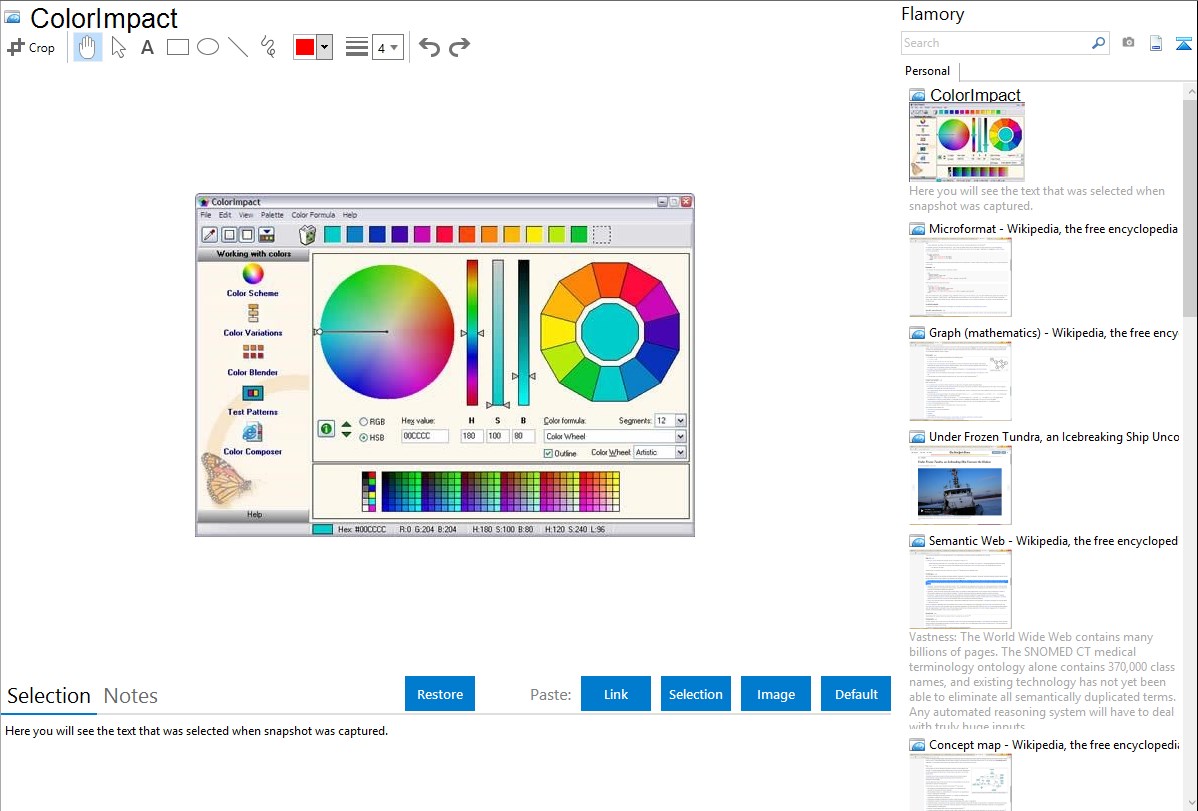
Task: Pick the text annotation tool
Action: point(147,47)
